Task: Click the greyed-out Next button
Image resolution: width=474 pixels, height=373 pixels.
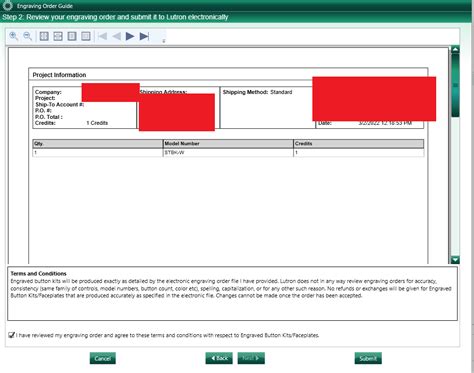Action: pos(251,358)
